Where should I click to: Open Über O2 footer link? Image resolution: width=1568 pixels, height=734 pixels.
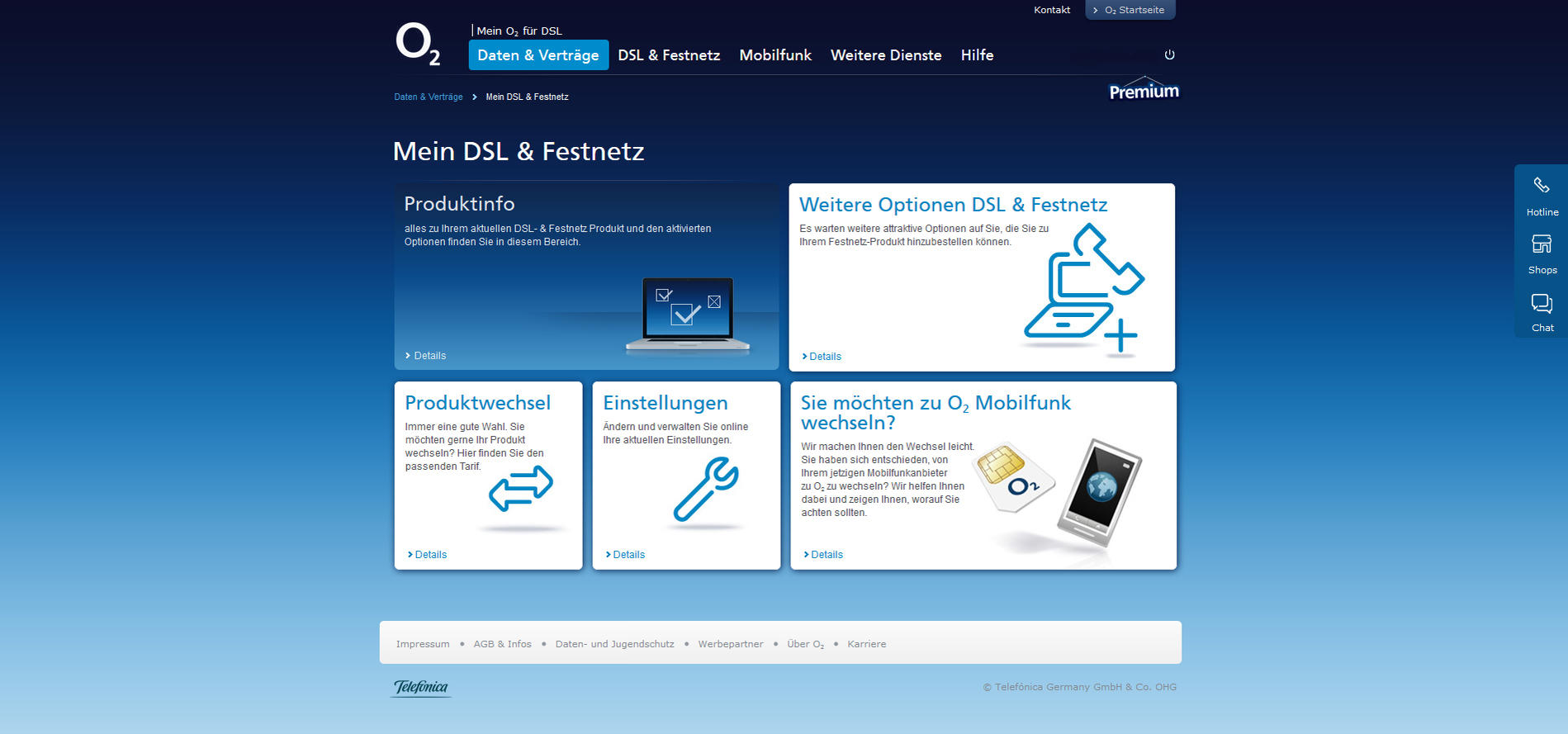tap(805, 644)
